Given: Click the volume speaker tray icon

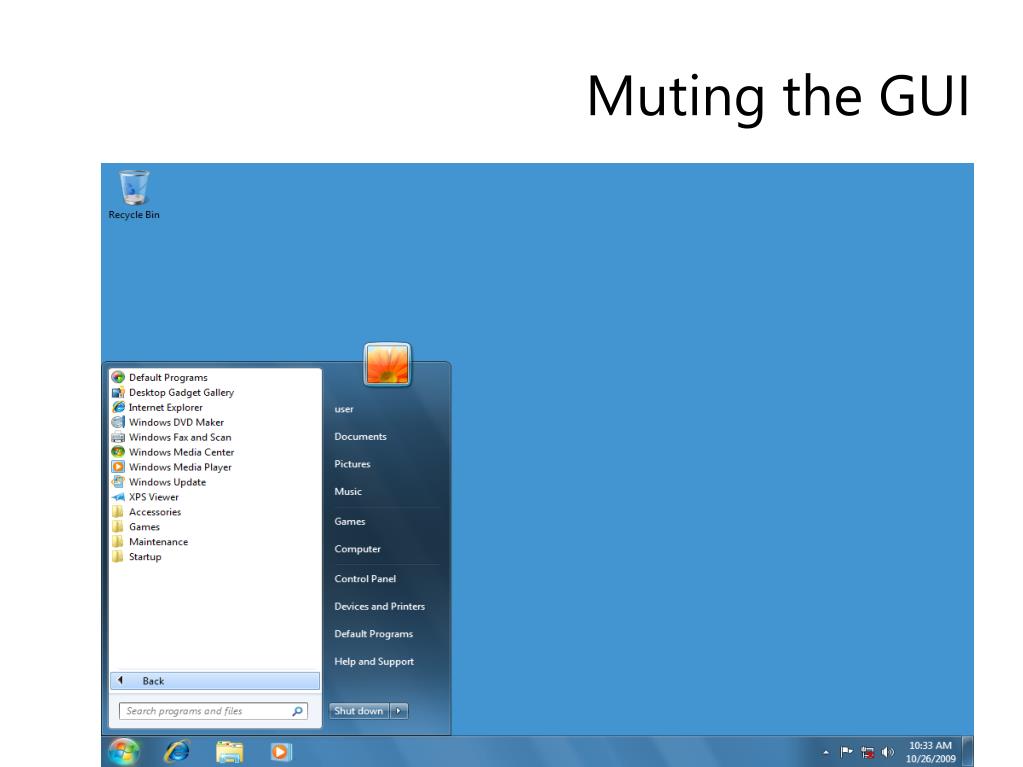Looking at the screenshot, I should point(887,752).
